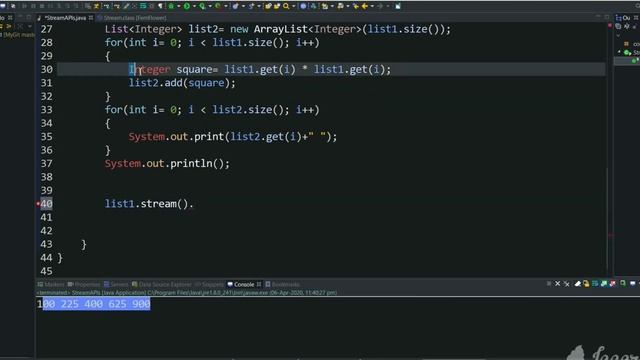The width and height of the screenshot is (640, 360).
Task: Click the perspective icon at toolbar end
Action: click(398, 6)
